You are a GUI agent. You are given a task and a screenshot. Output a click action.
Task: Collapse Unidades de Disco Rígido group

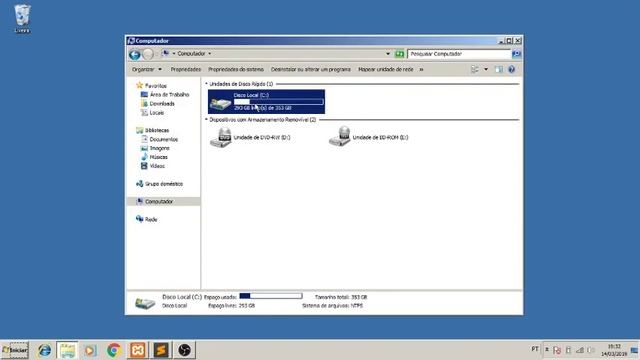click(206, 84)
